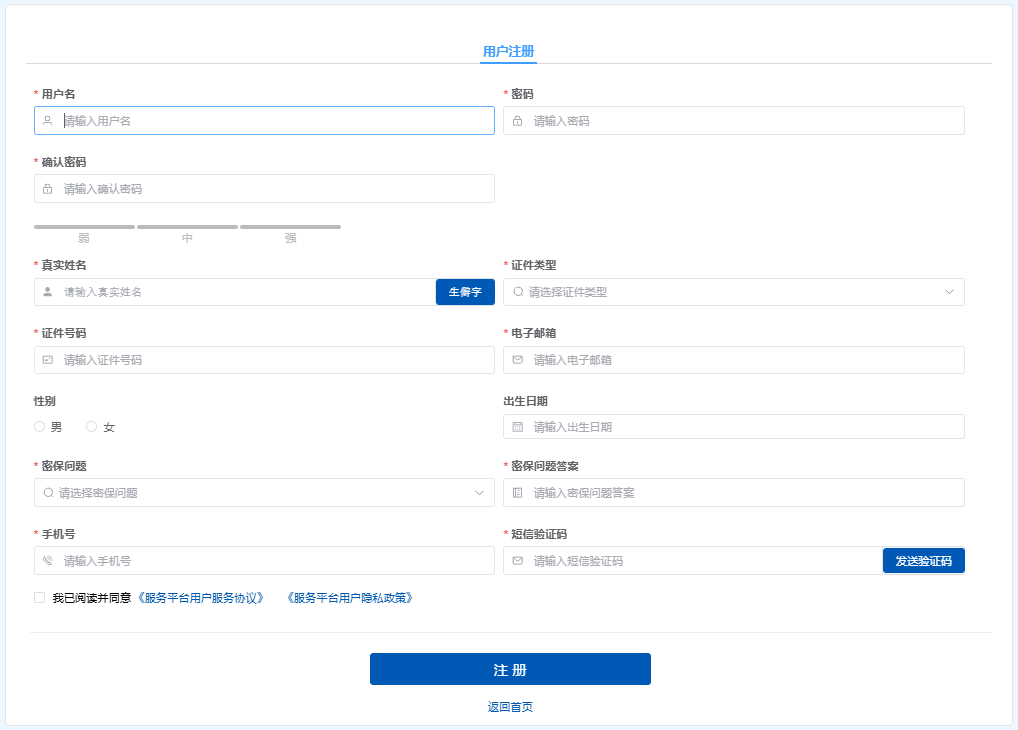Click the ID card icon in 证件号码 field
Viewport: 1018px width, 730px height.
point(47,360)
